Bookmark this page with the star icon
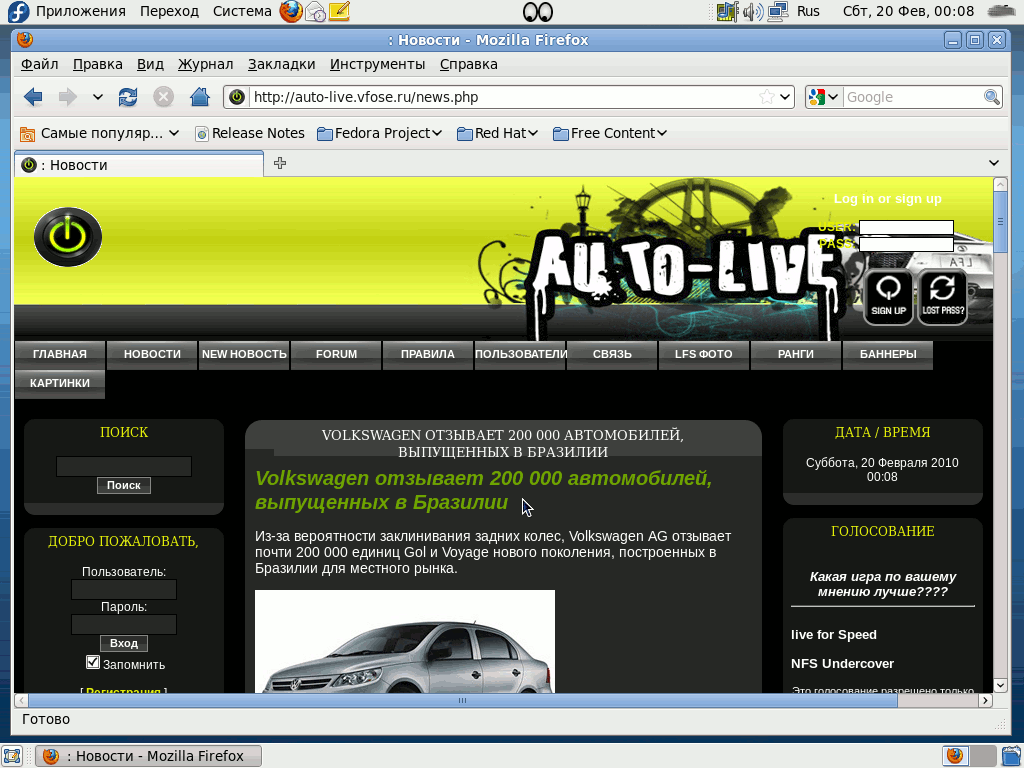 tap(766, 97)
